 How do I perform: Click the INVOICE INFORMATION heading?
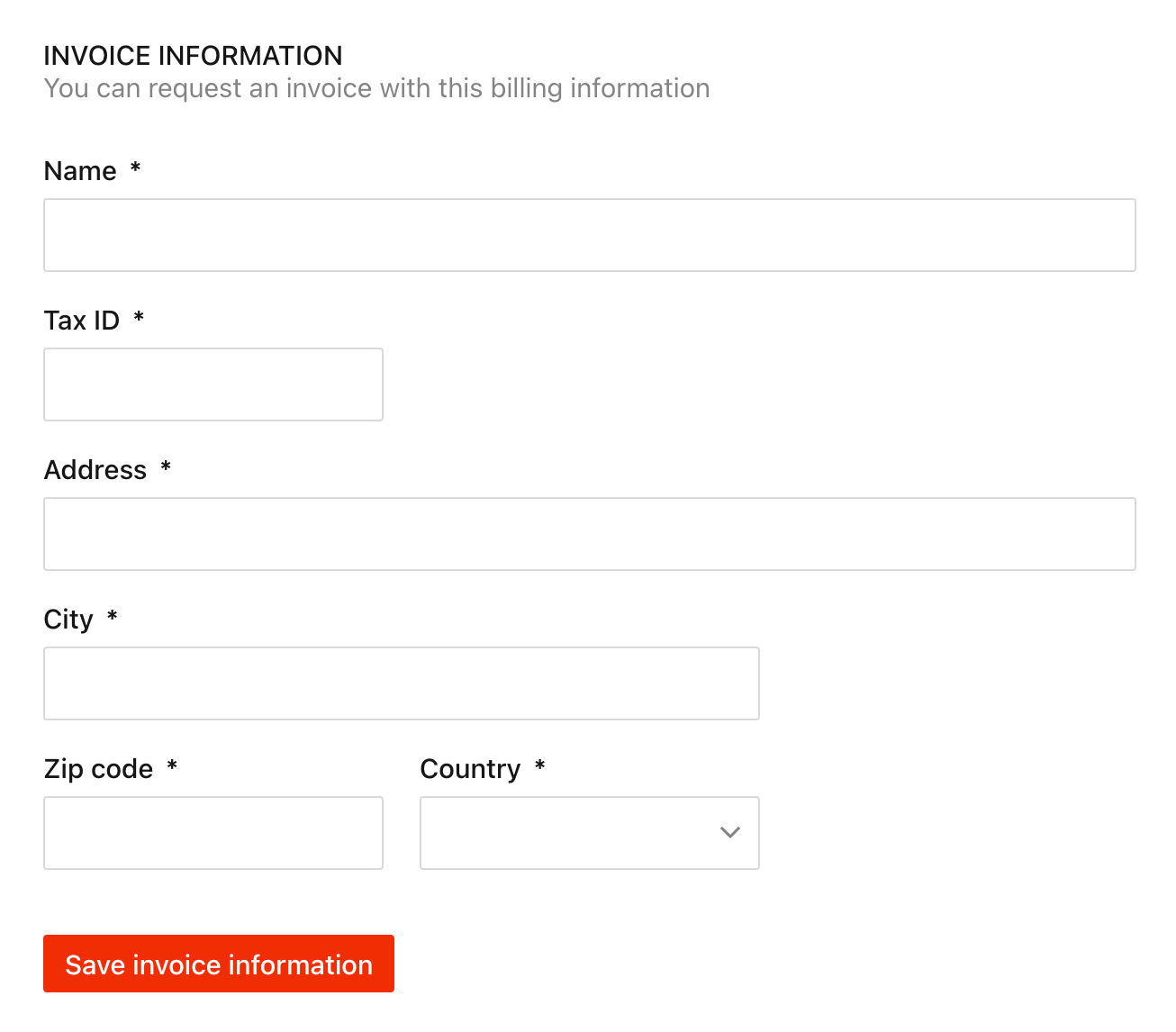(193, 56)
